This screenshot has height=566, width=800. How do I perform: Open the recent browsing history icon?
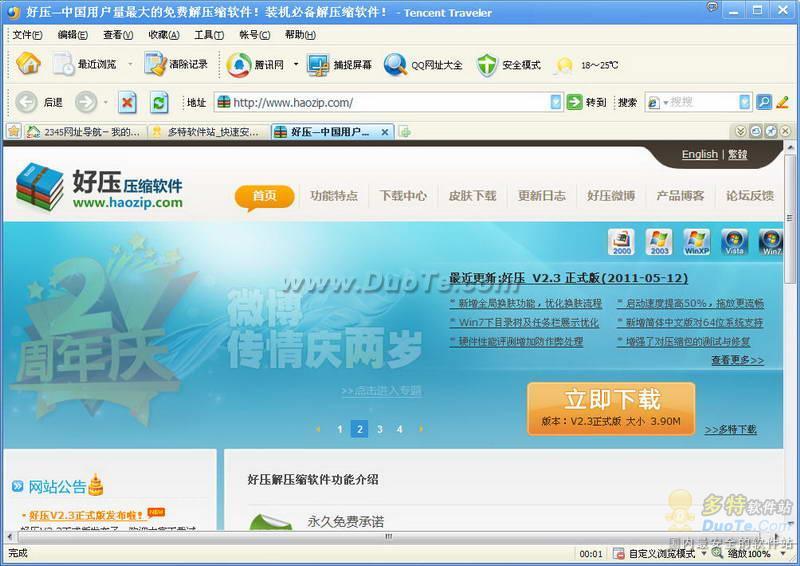[63, 64]
